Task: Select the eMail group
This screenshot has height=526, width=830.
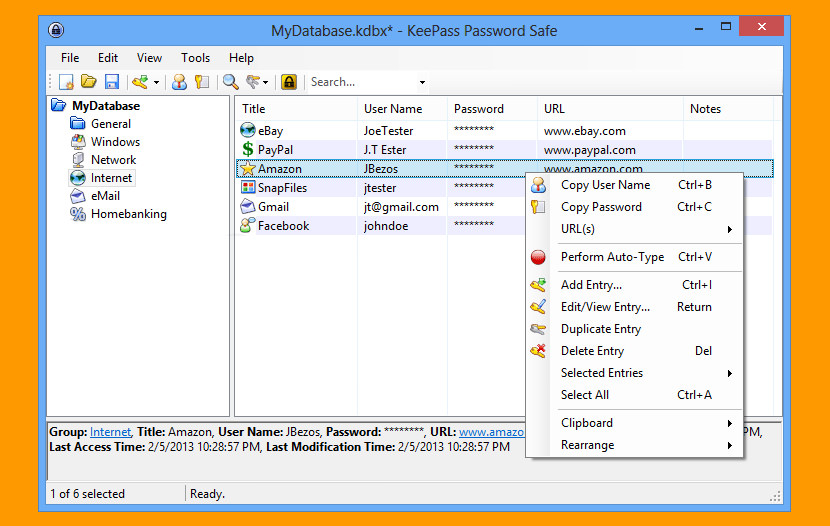Action: (x=105, y=196)
